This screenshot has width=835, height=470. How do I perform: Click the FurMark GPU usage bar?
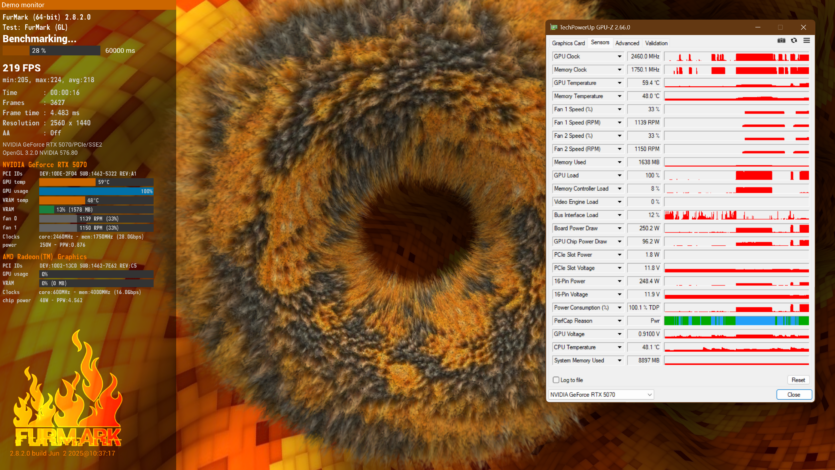pyautogui.click(x=96, y=191)
